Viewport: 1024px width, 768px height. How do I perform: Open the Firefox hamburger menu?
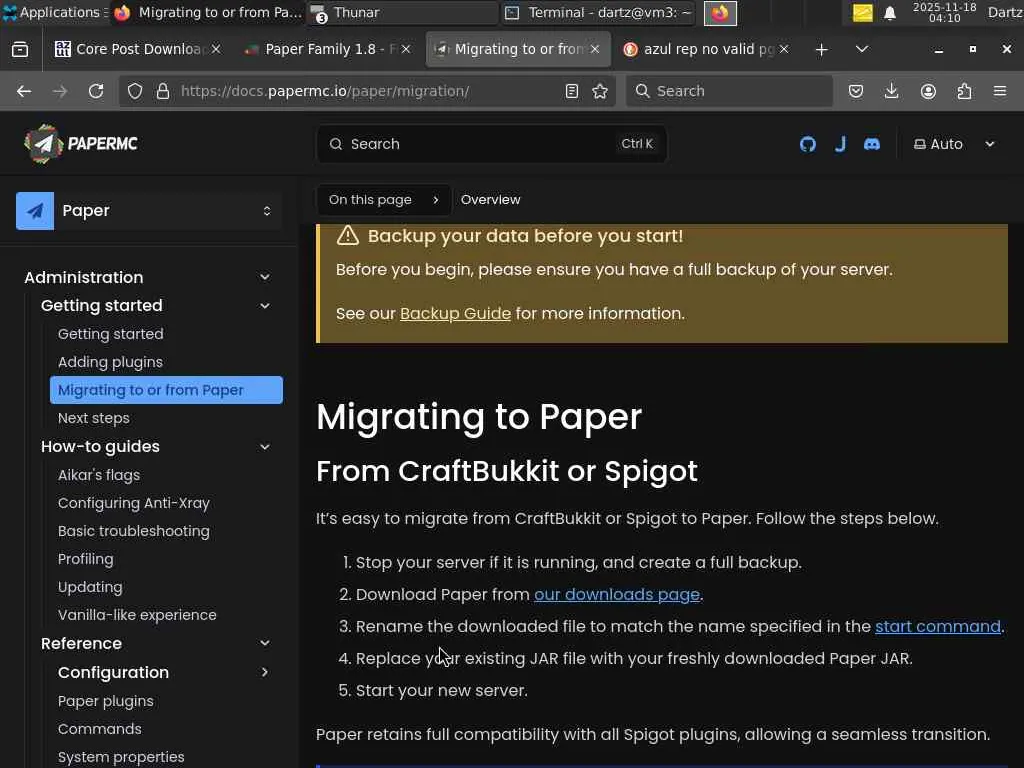(1000, 91)
